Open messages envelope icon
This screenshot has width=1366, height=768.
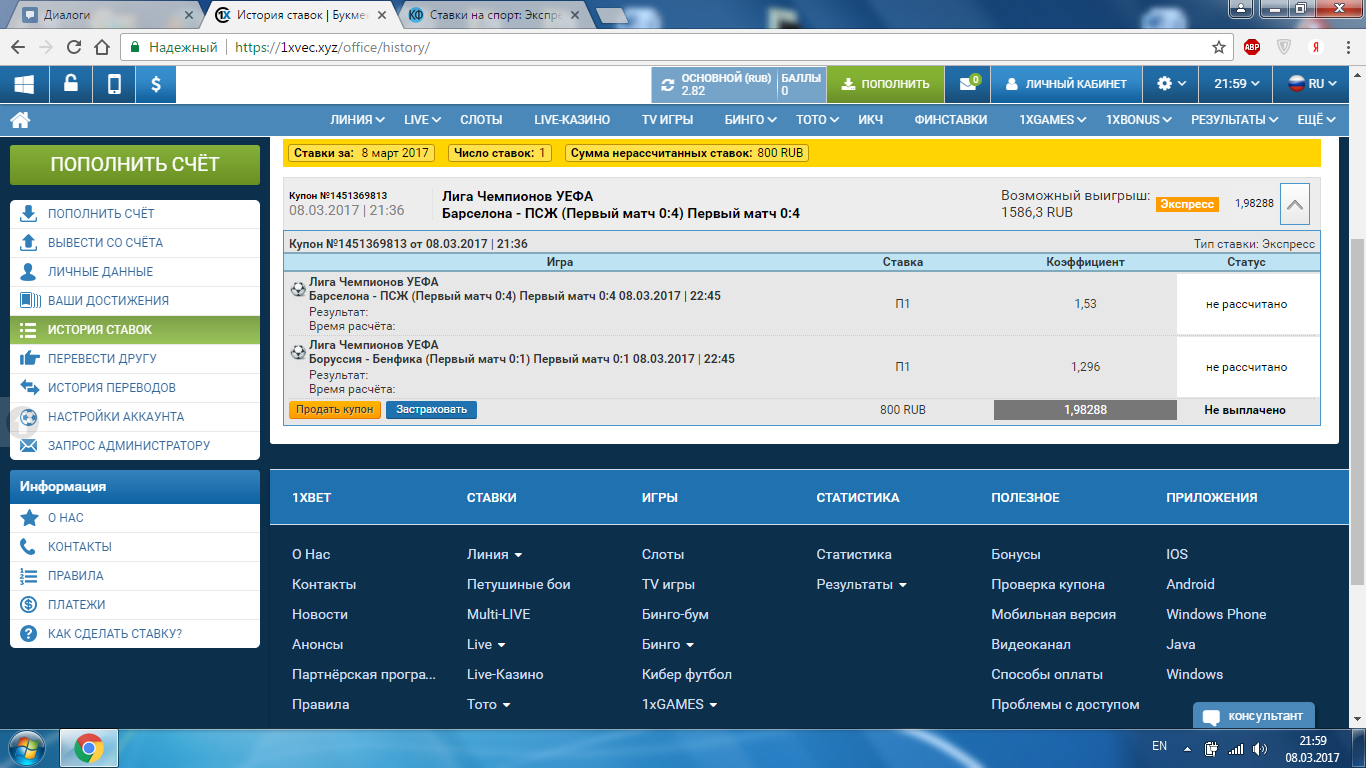(968, 84)
